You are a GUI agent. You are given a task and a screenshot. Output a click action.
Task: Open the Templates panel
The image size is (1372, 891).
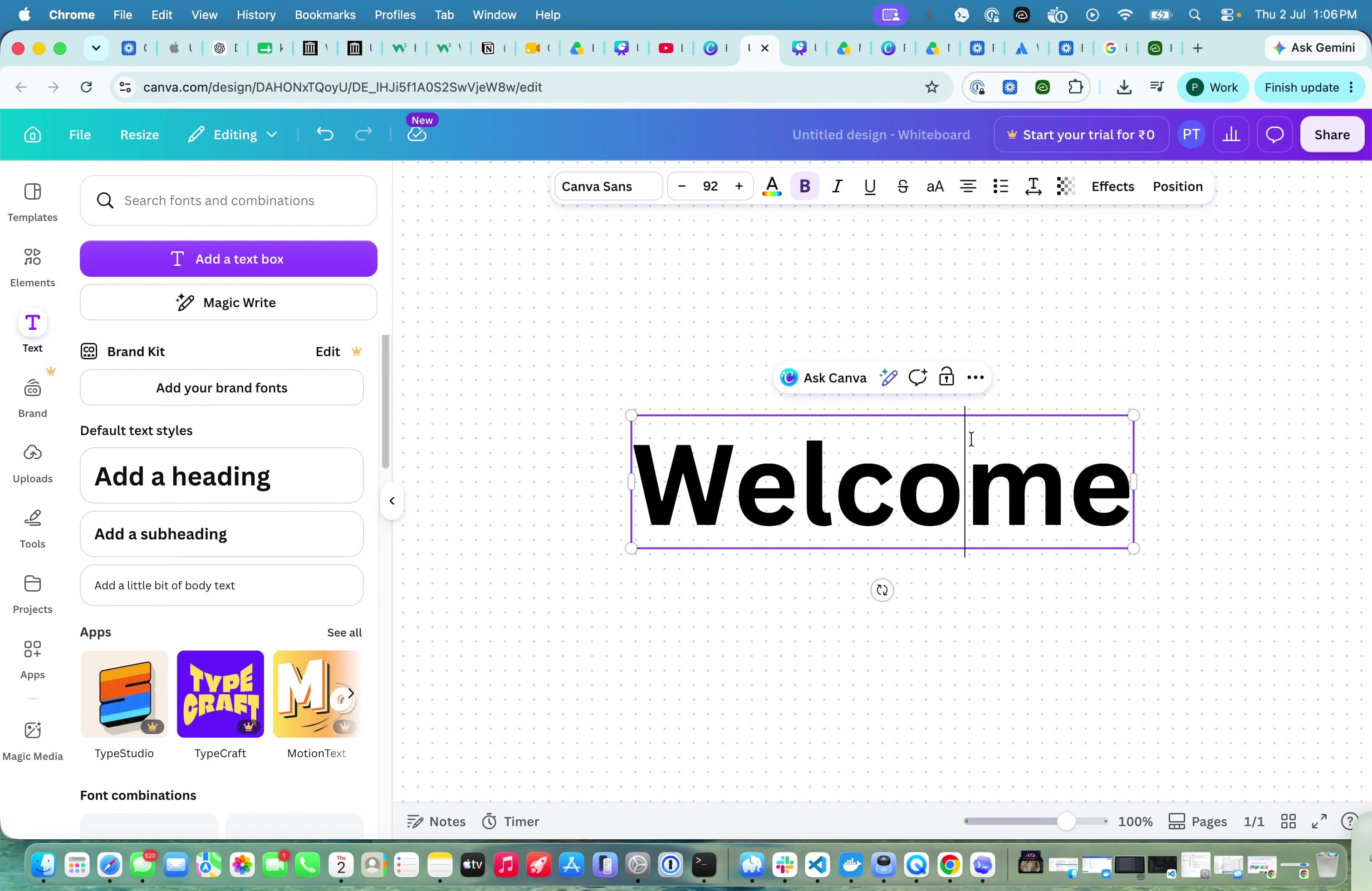(32, 202)
